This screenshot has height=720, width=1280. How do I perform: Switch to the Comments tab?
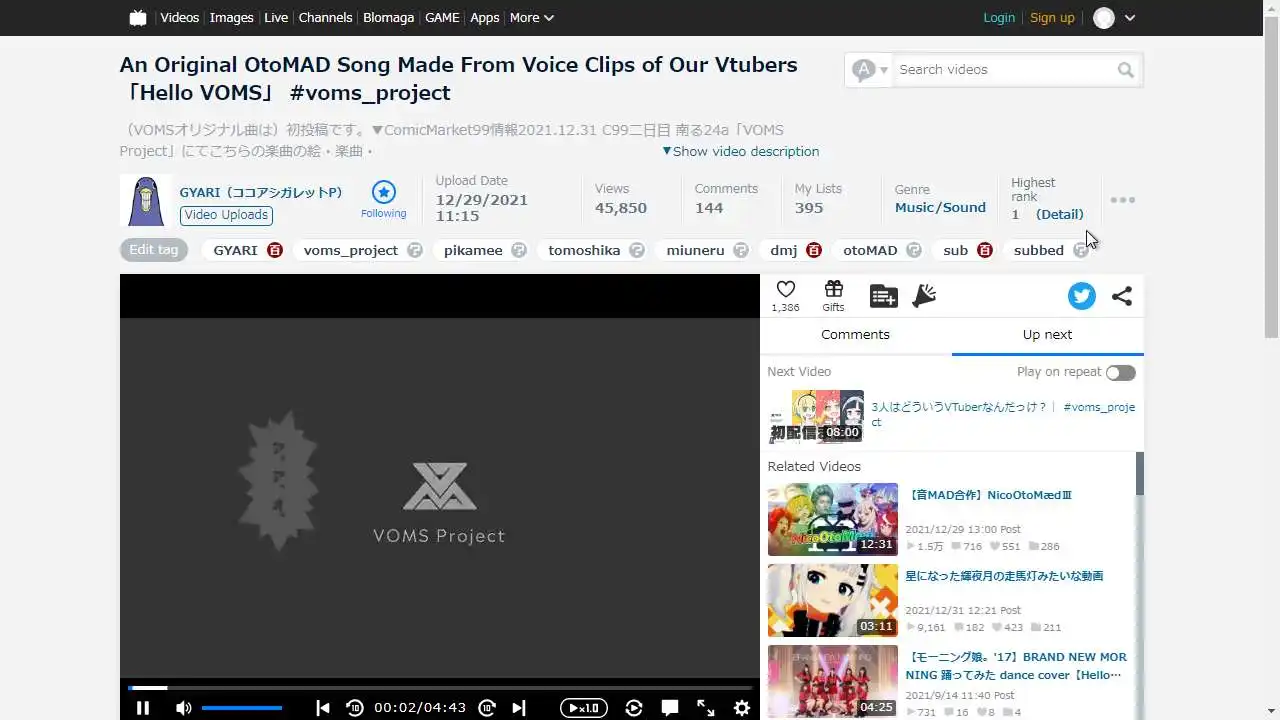(855, 335)
